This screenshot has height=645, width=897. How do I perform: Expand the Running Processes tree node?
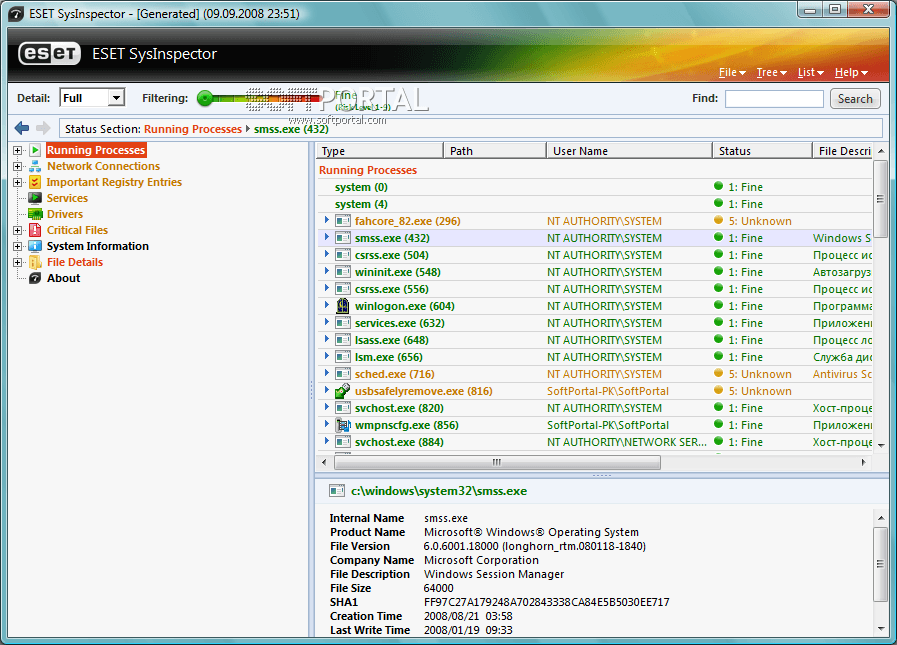click(x=18, y=151)
